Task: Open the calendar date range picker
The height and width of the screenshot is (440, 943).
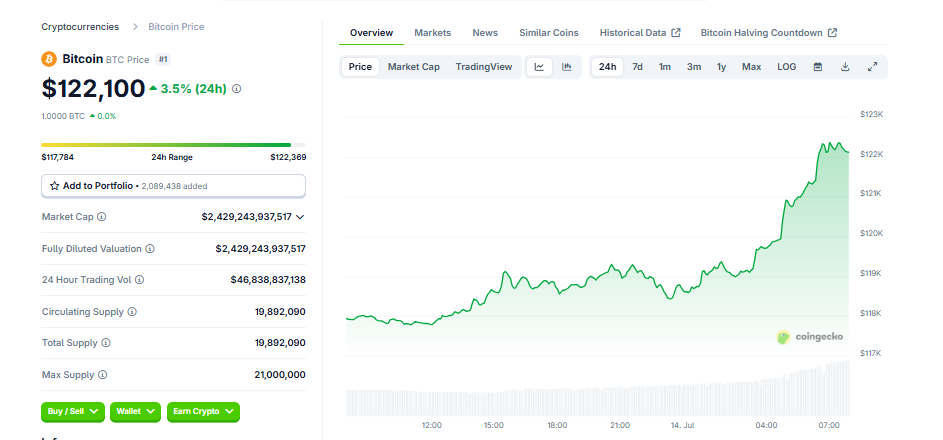Action: coord(818,67)
